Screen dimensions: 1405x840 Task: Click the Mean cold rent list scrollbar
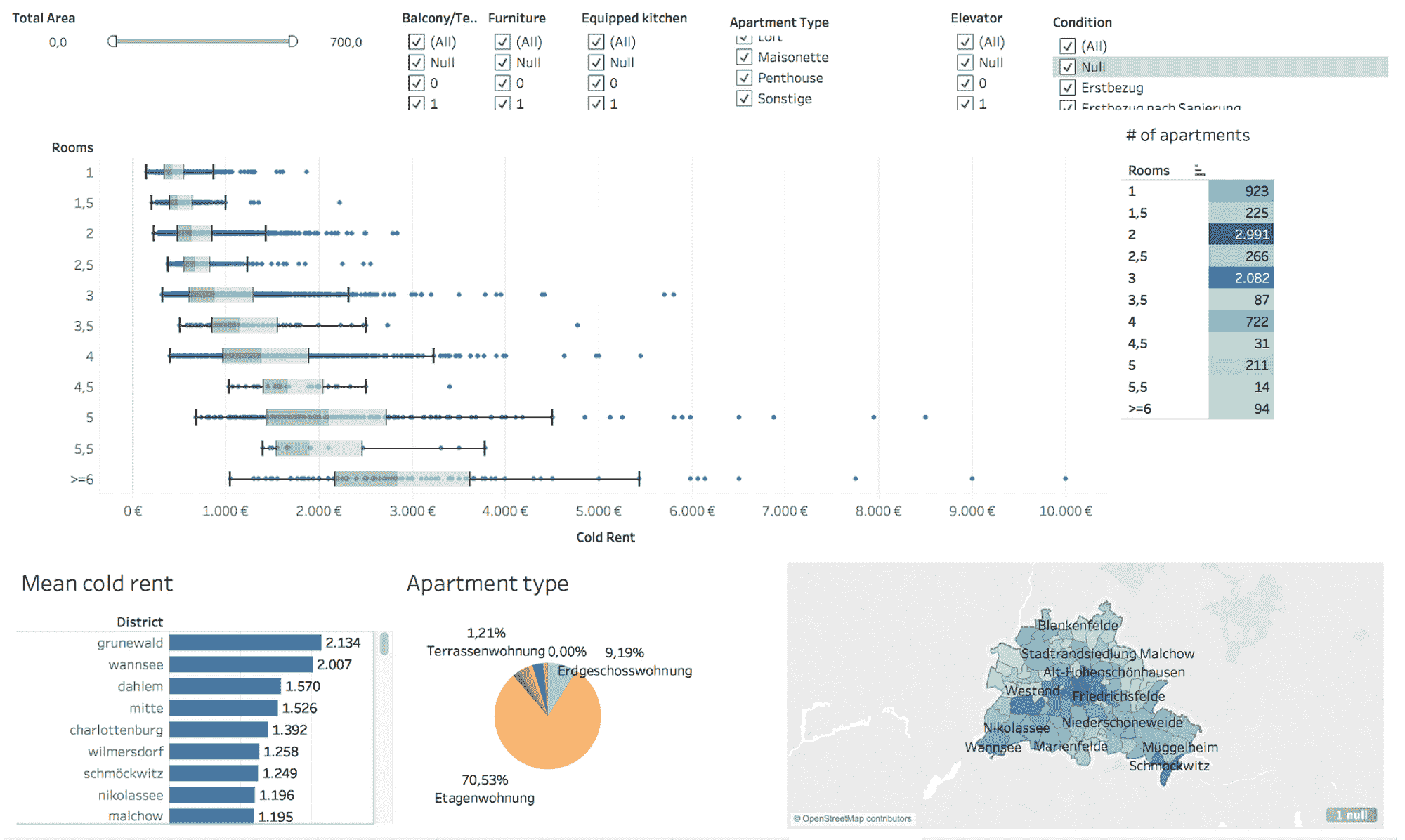coord(384,643)
